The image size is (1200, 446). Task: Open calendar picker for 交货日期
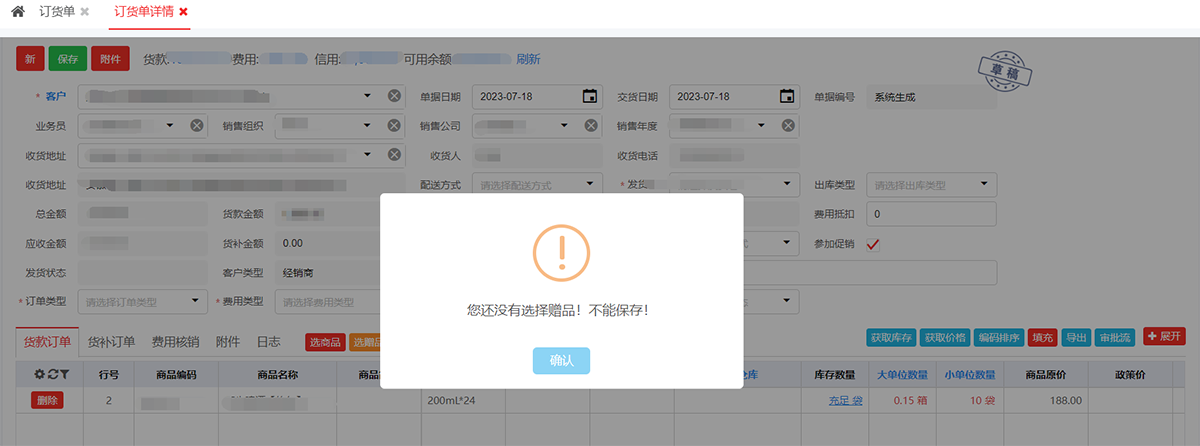[x=787, y=96]
